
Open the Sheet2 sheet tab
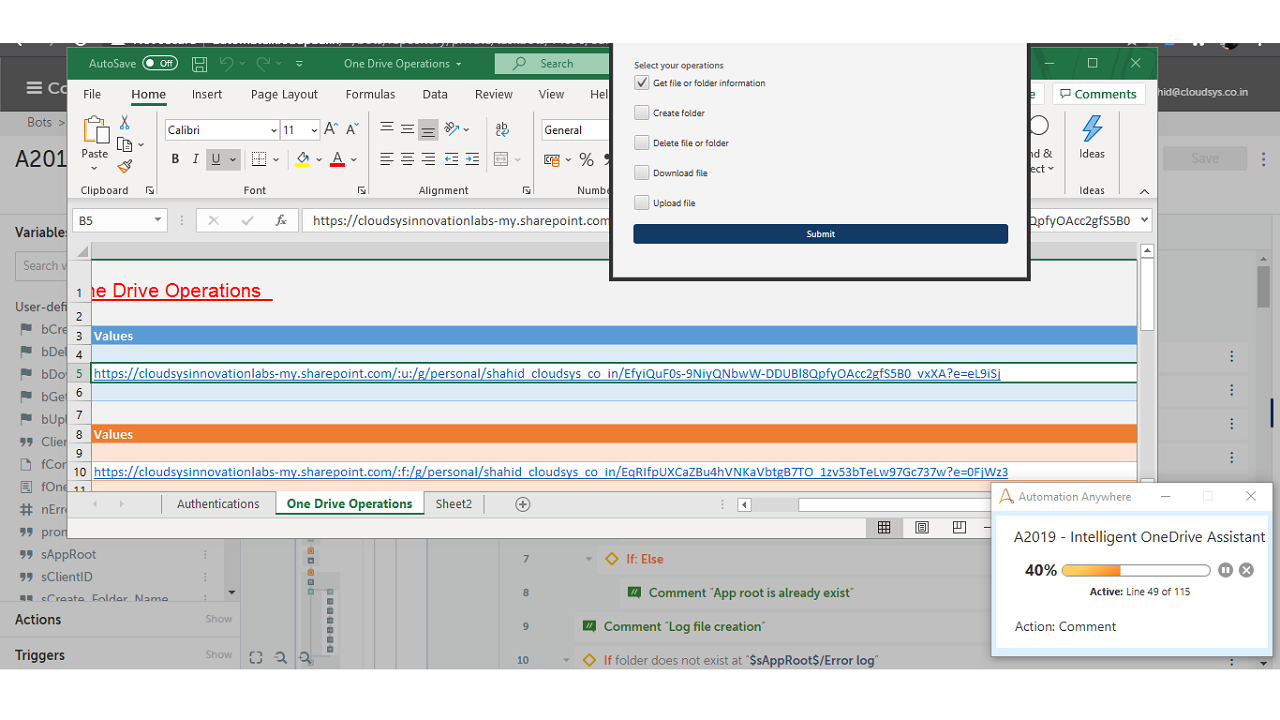pos(453,504)
